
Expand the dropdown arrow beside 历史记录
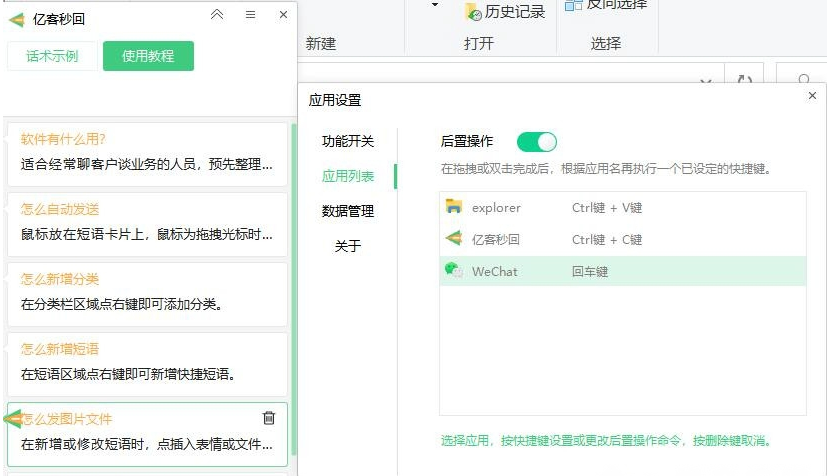pos(435,5)
